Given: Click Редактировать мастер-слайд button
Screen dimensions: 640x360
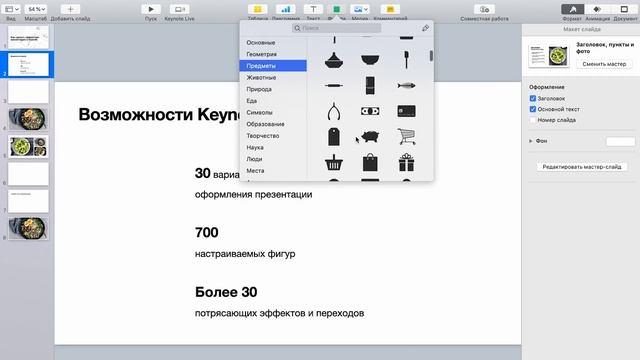Looking at the screenshot, I should click(x=582, y=167).
